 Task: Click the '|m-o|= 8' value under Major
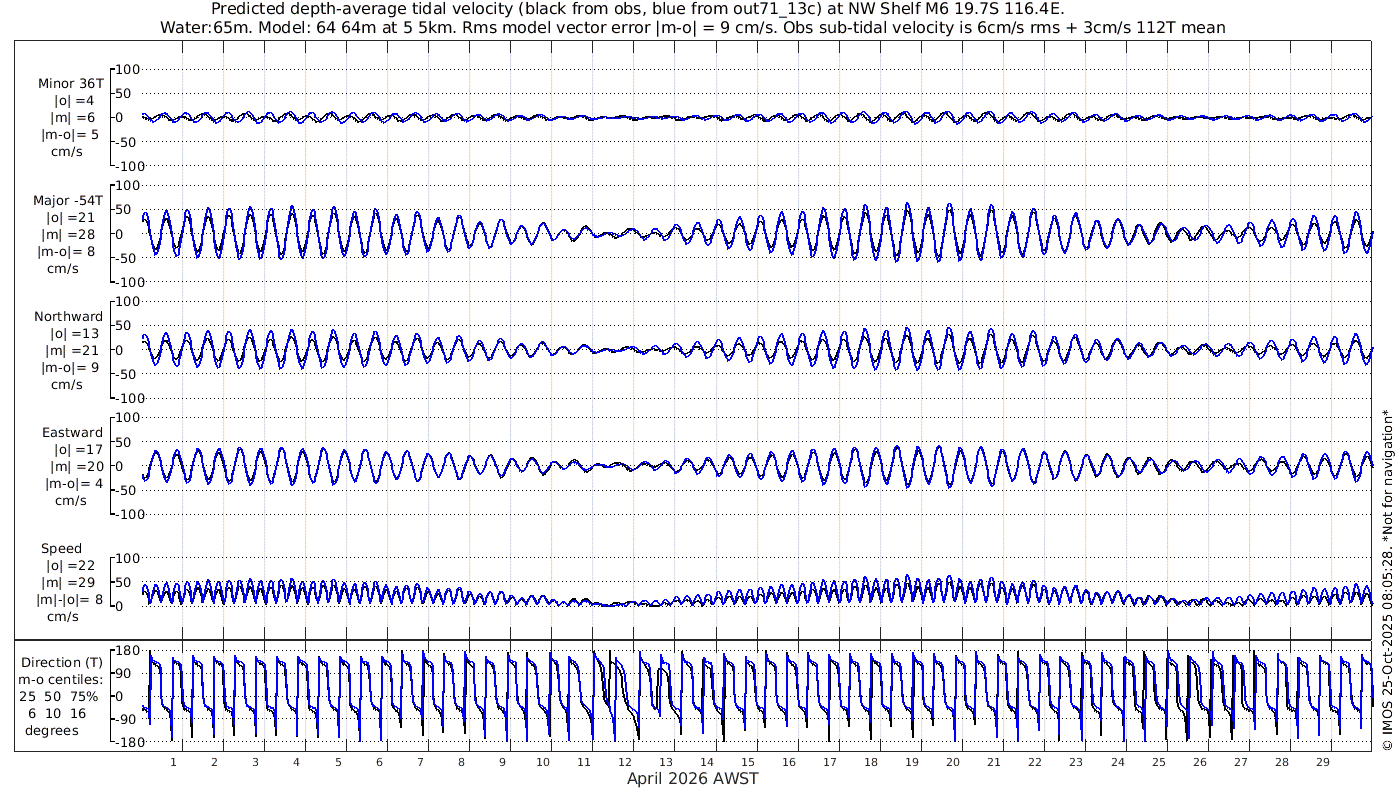(68, 252)
